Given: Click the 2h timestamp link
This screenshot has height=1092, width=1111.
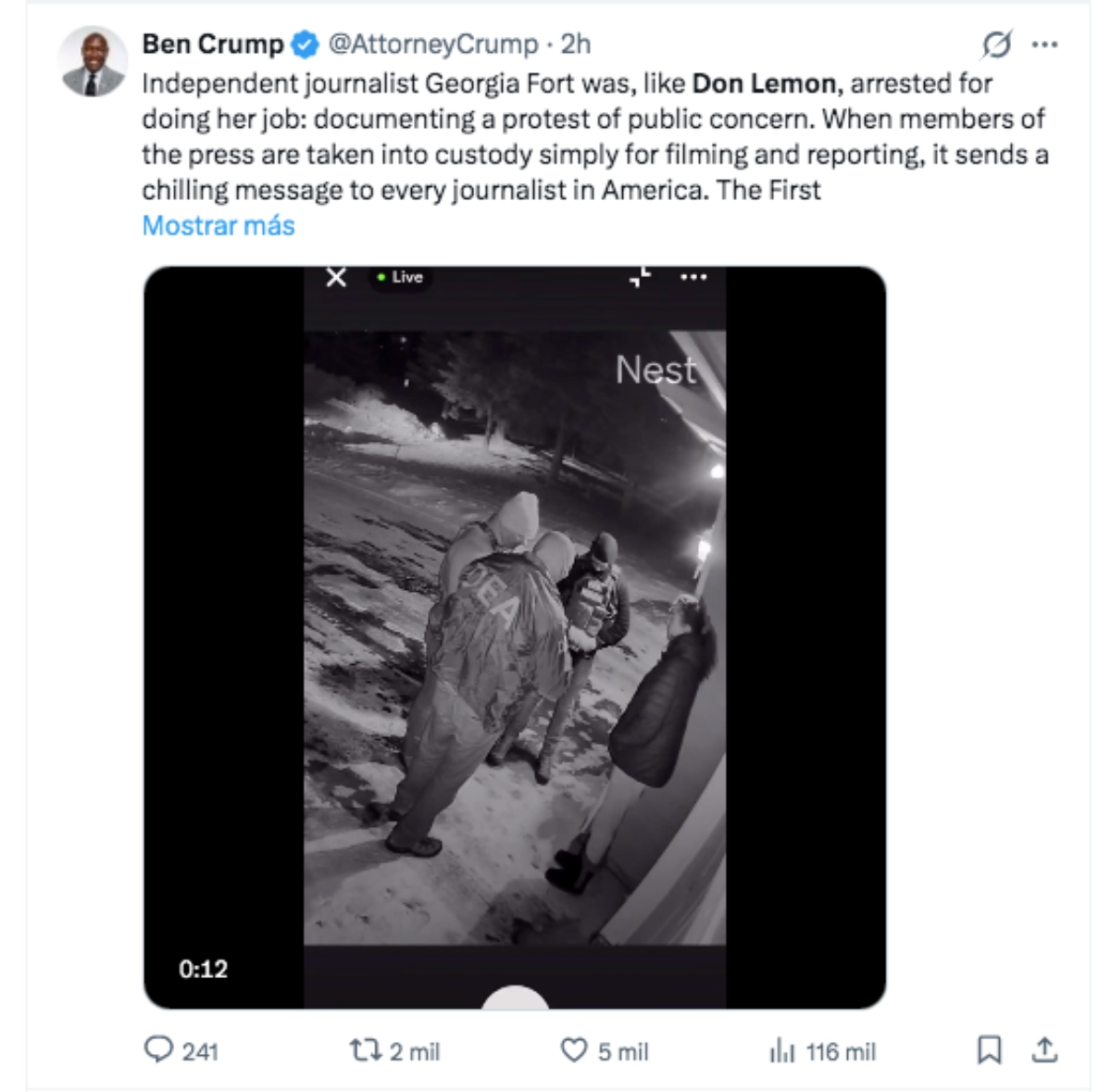Looking at the screenshot, I should 578,42.
